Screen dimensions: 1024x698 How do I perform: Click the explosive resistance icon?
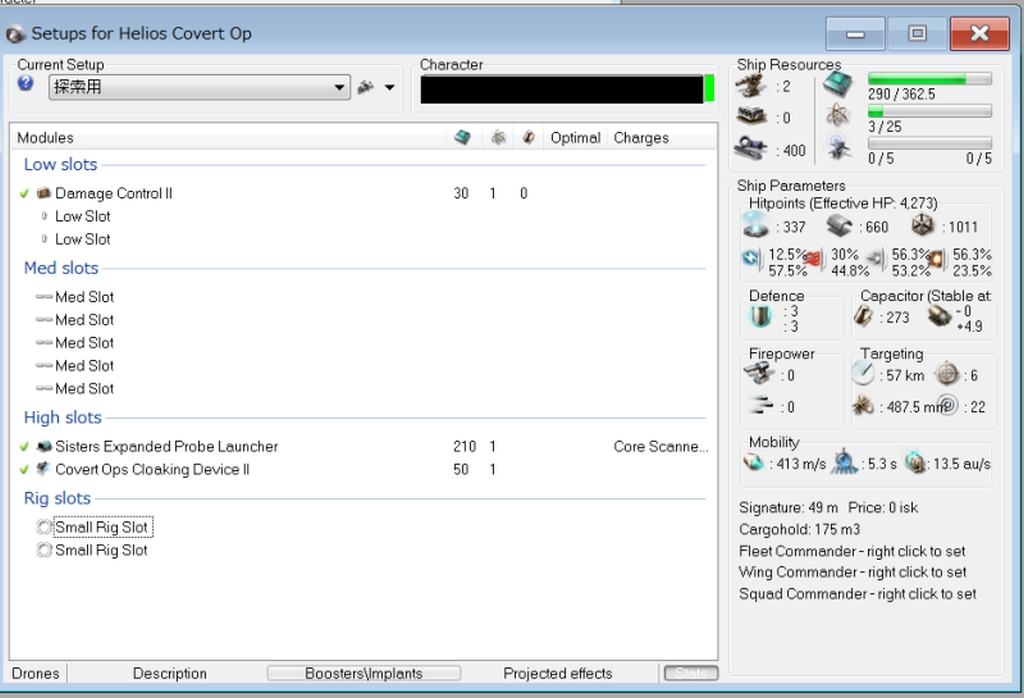[x=935, y=259]
